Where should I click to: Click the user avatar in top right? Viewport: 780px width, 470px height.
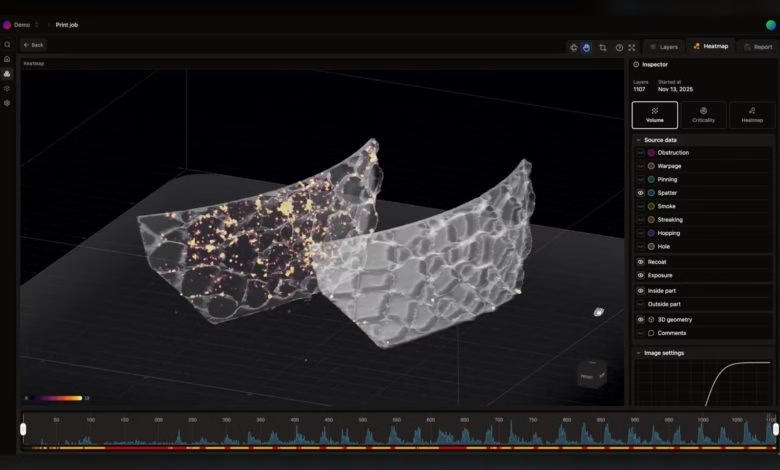(770, 24)
